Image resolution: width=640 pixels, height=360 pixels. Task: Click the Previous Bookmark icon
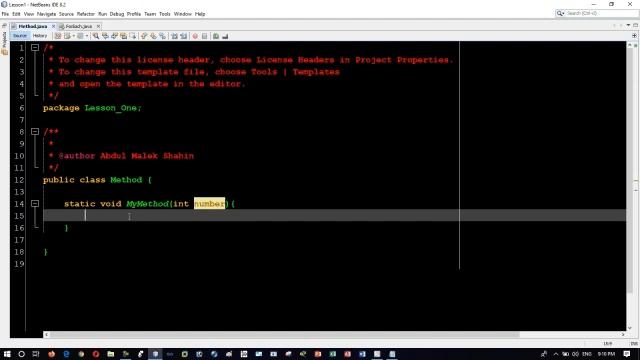pyautogui.click(x=144, y=36)
